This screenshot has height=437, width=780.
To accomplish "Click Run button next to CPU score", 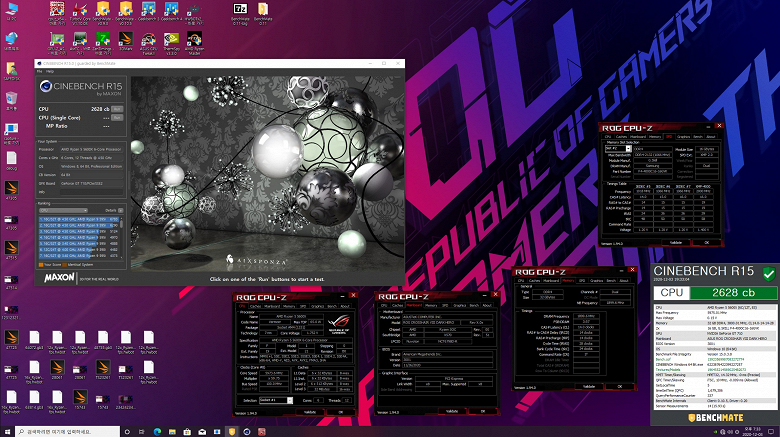I will 117,109.
